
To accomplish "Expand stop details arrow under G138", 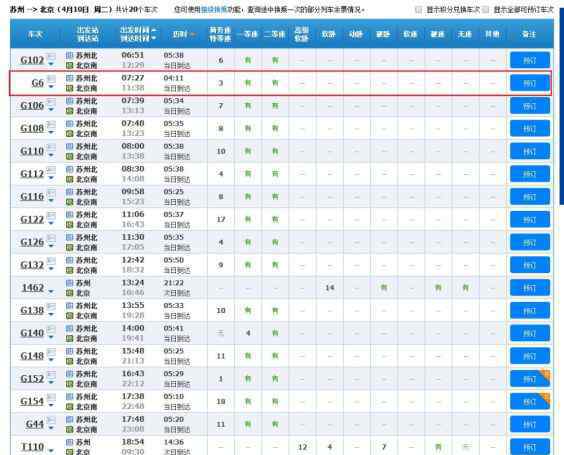I will click(51, 315).
